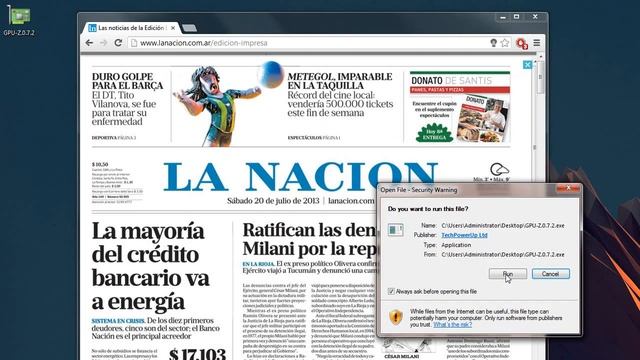Close the Las noticias de la Edición tab
640x360 pixels.
[x=173, y=28]
